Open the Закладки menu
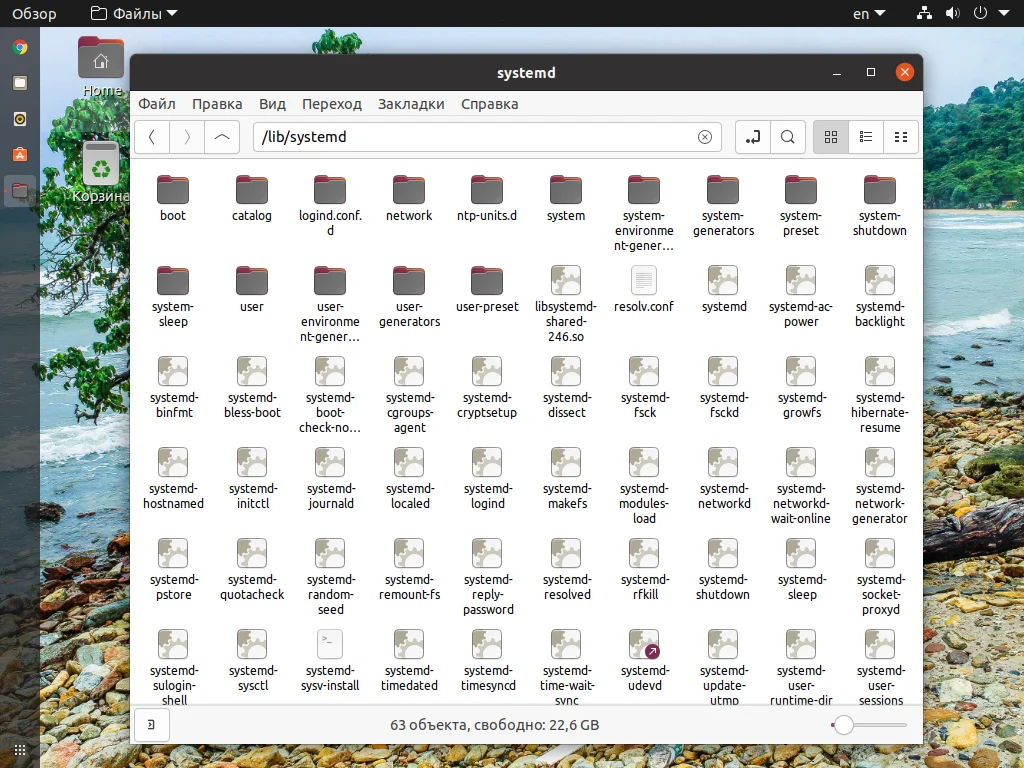The width and height of the screenshot is (1024, 768). 411,104
